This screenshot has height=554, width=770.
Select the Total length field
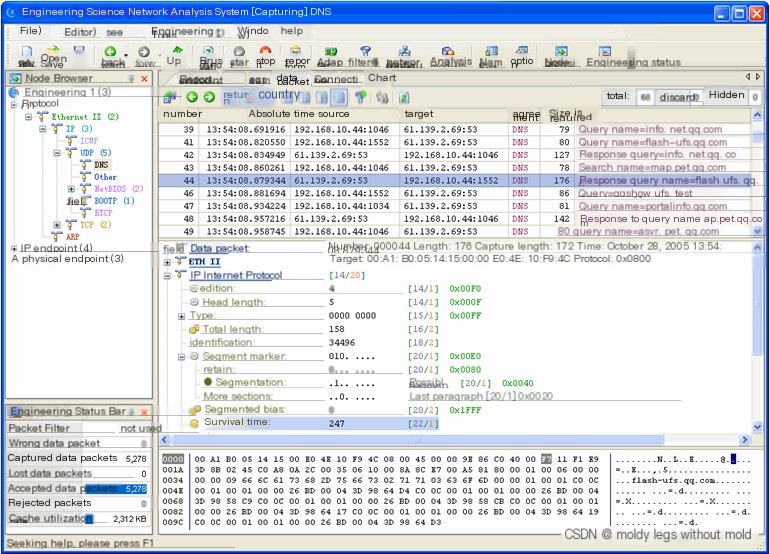click(233, 330)
